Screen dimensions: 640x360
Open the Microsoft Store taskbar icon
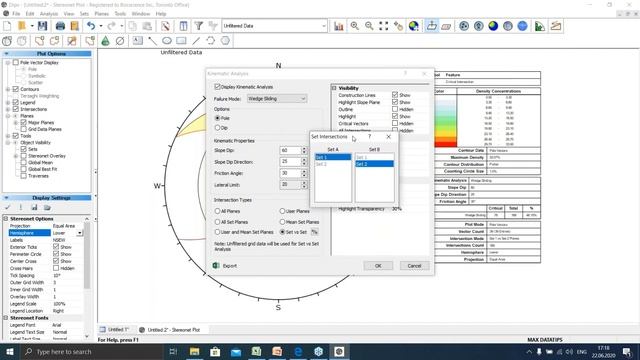tap(215, 351)
